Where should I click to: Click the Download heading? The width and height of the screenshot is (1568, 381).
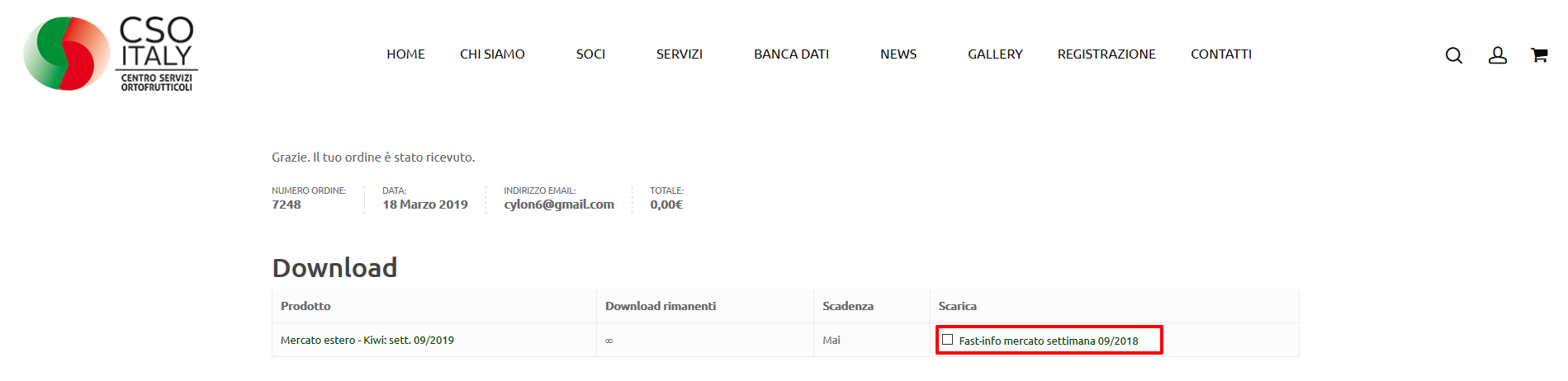334,267
